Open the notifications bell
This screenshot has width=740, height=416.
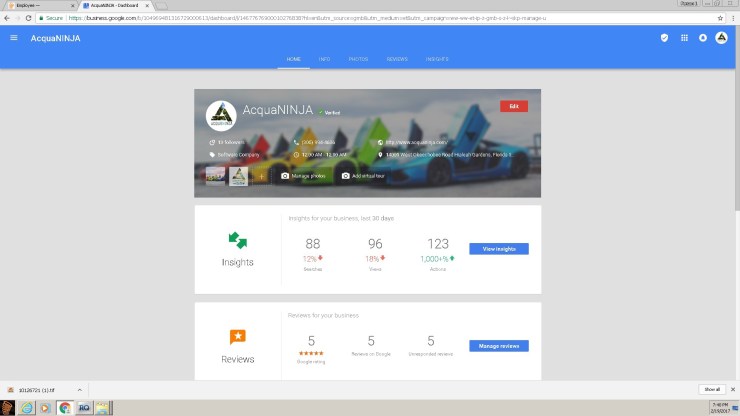point(703,38)
